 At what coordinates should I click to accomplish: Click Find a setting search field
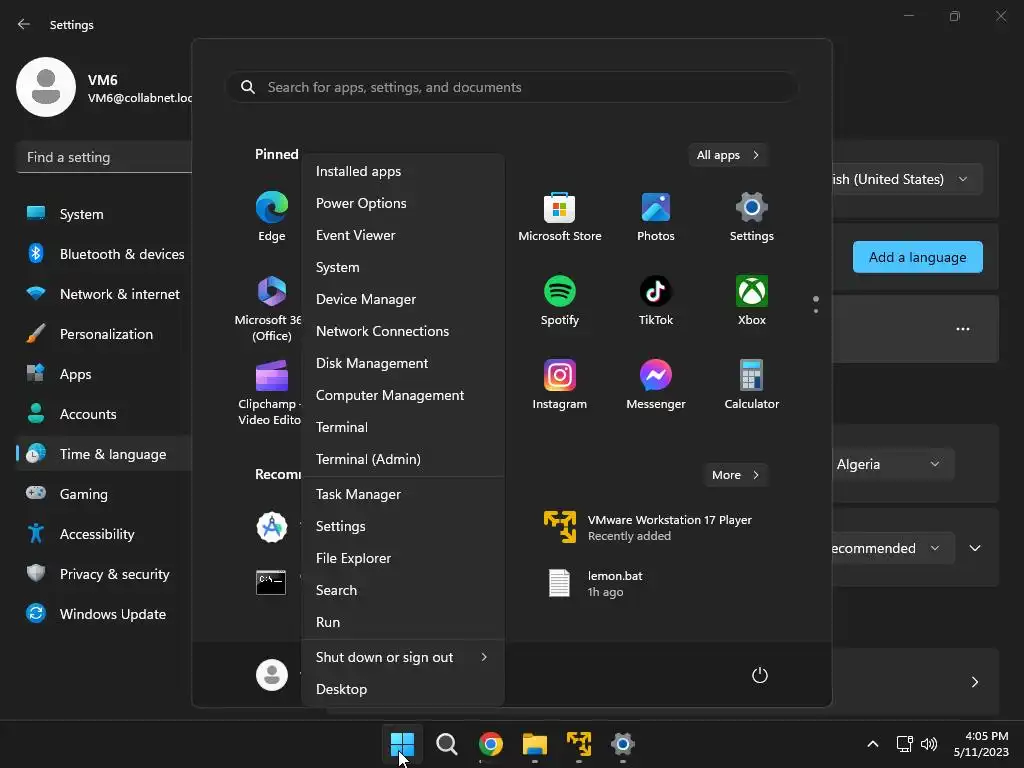point(104,157)
